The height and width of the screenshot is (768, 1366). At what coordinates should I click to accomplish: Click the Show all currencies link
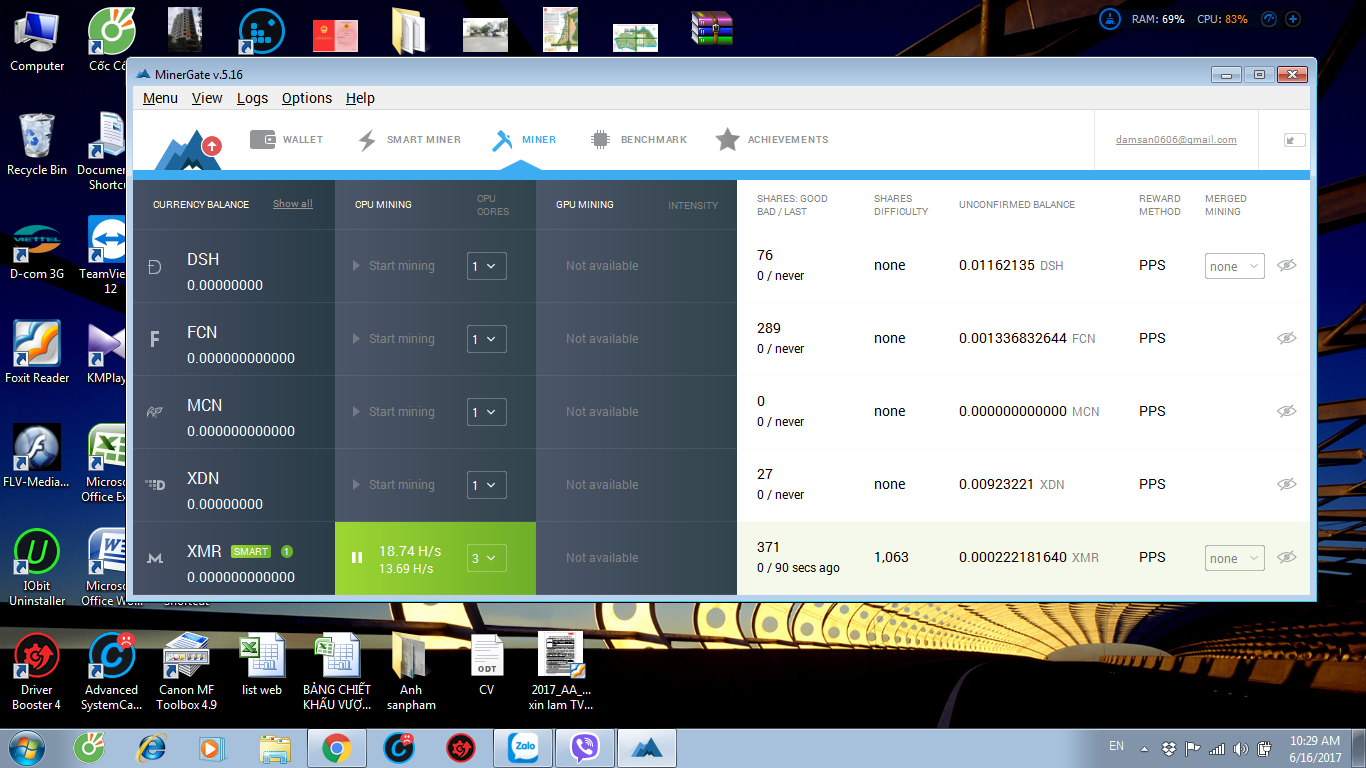(293, 204)
